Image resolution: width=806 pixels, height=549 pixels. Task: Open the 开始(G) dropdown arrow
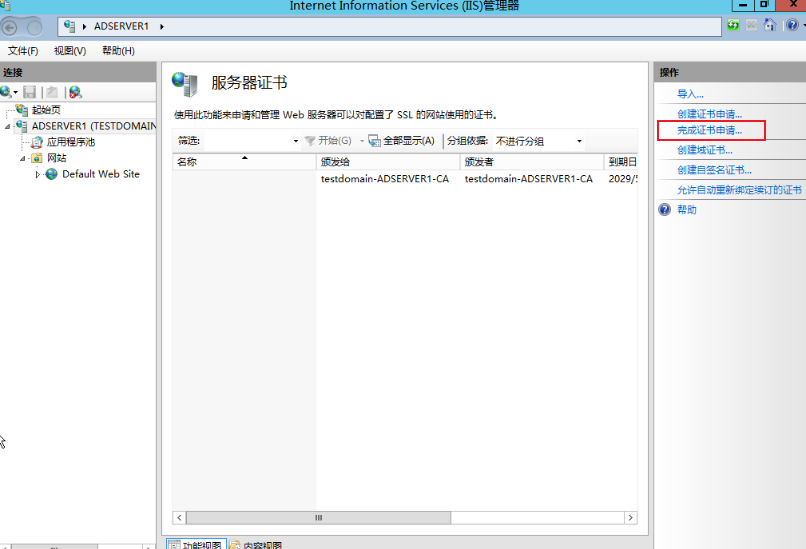(361, 141)
